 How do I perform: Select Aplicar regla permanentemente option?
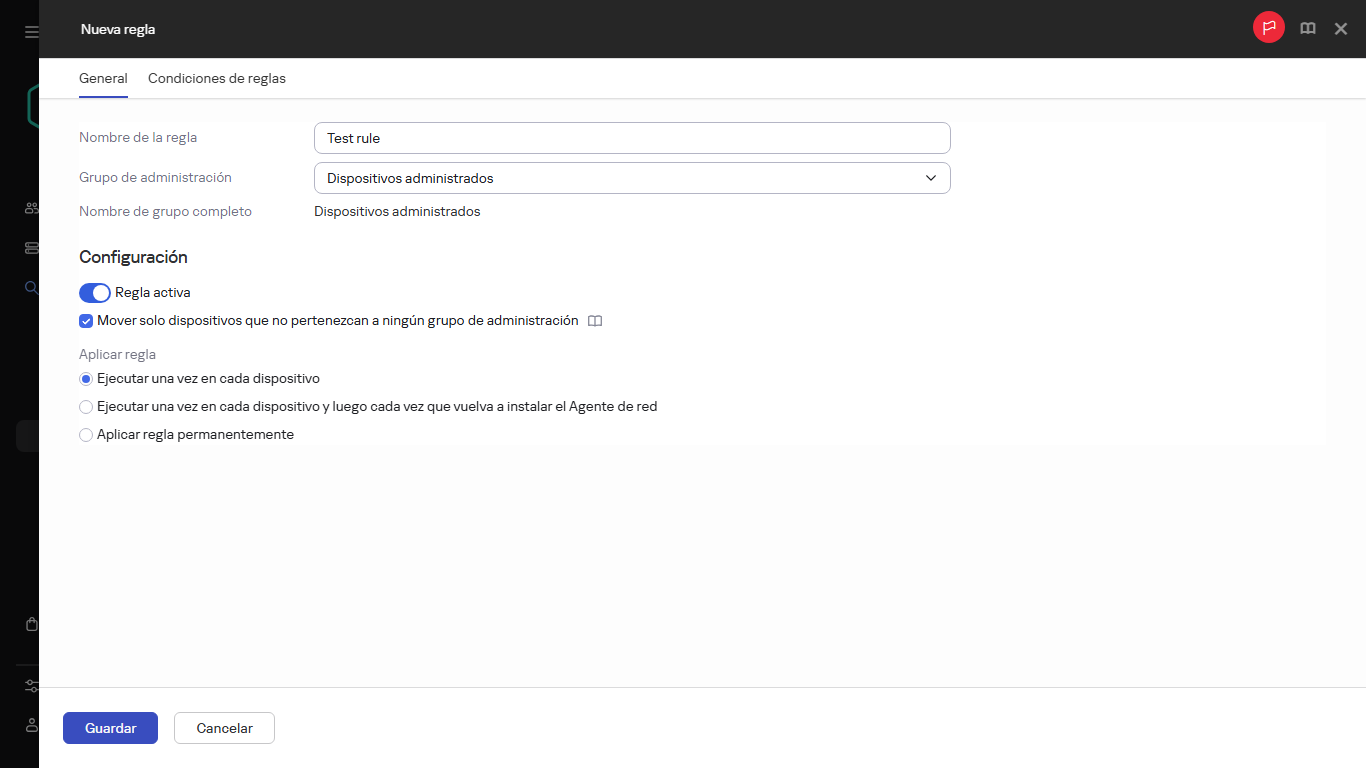[86, 435]
